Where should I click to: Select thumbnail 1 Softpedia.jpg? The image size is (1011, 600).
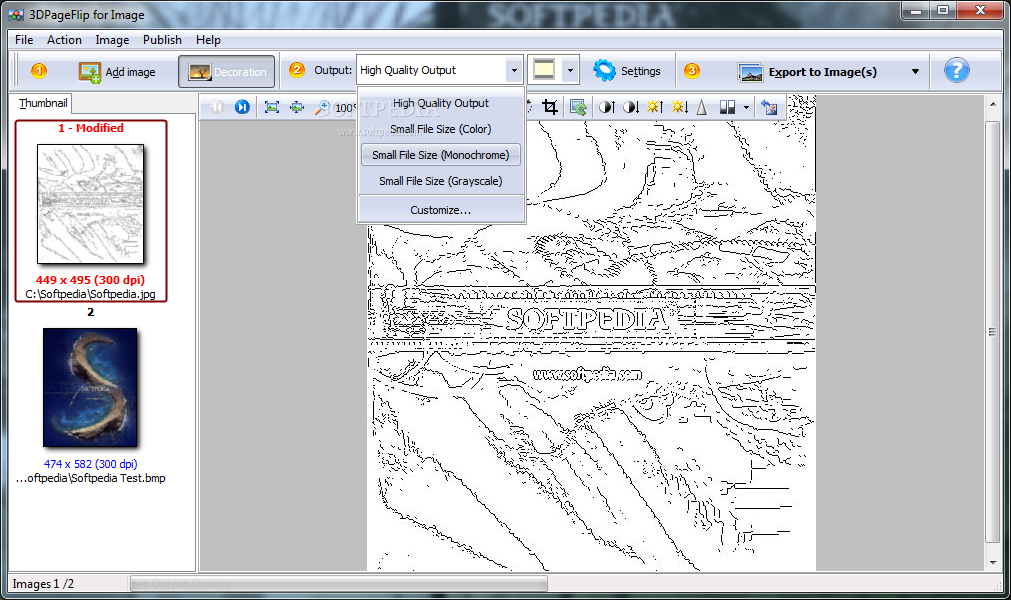[x=90, y=204]
